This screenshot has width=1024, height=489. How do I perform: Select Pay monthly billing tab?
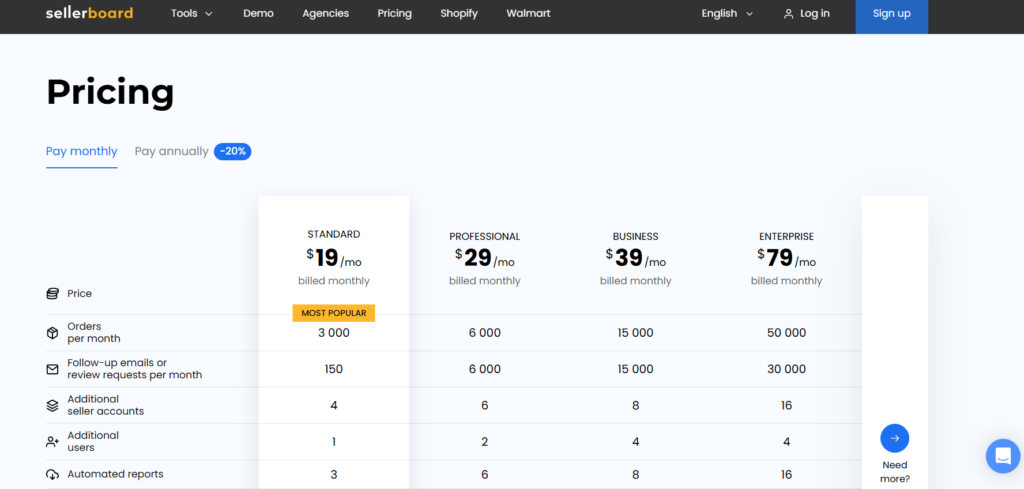[x=82, y=152]
